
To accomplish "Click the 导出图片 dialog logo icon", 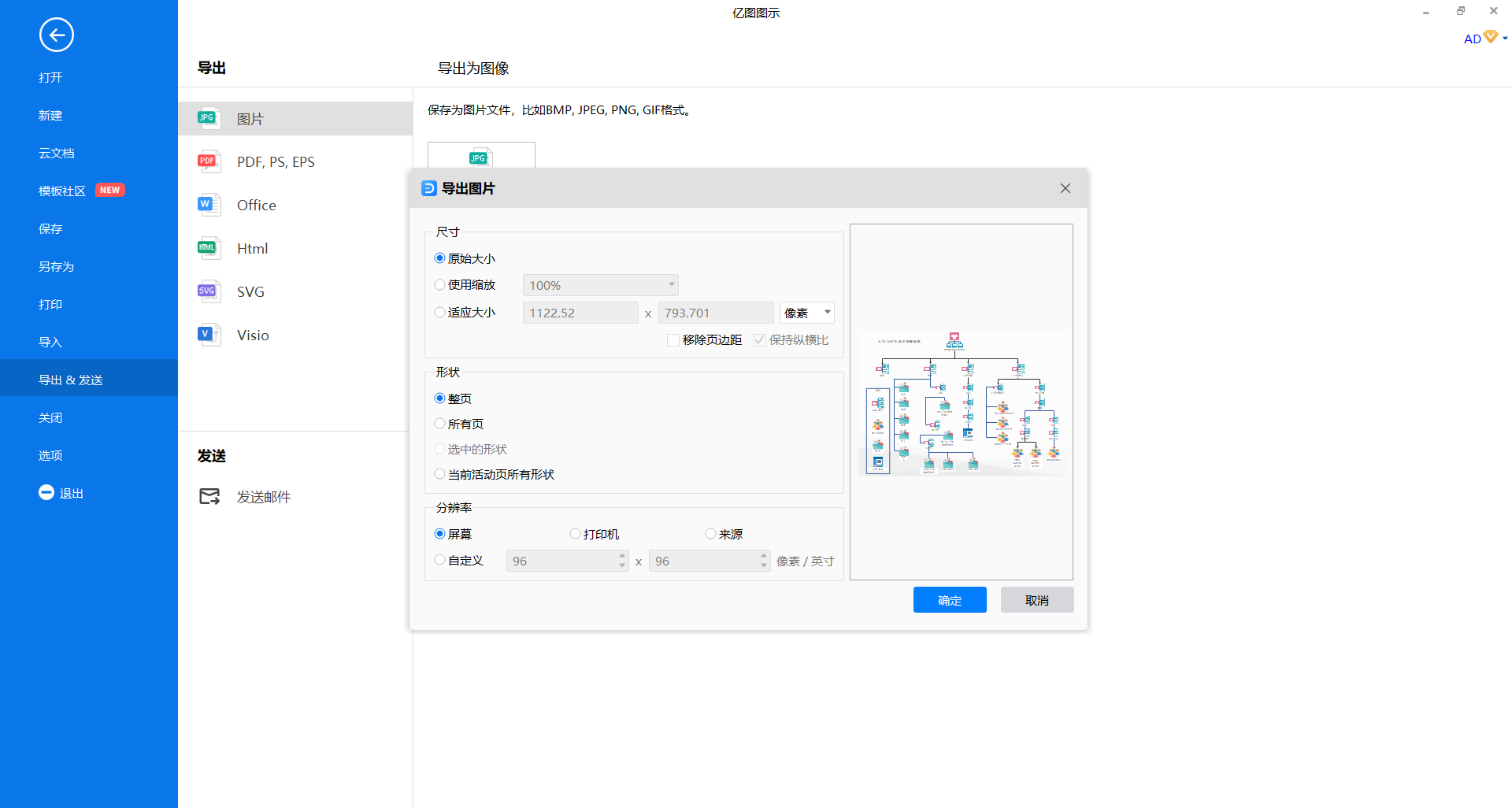I will click(x=429, y=188).
